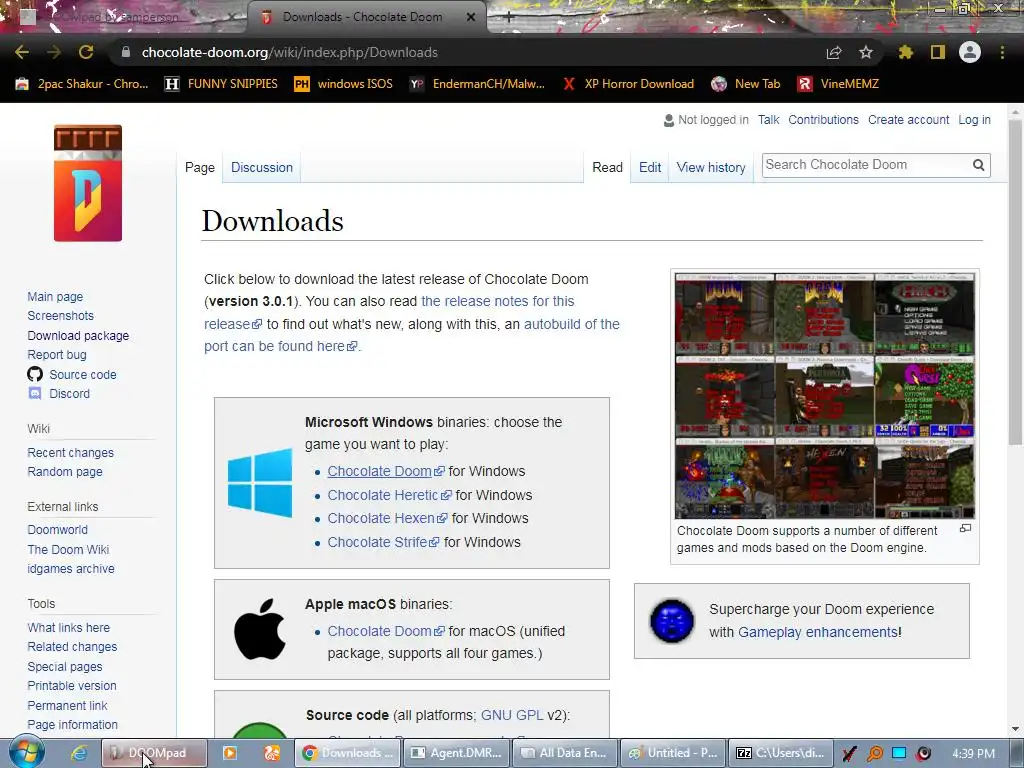
Task: Click the browser forward arrow
Action: pos(54,52)
